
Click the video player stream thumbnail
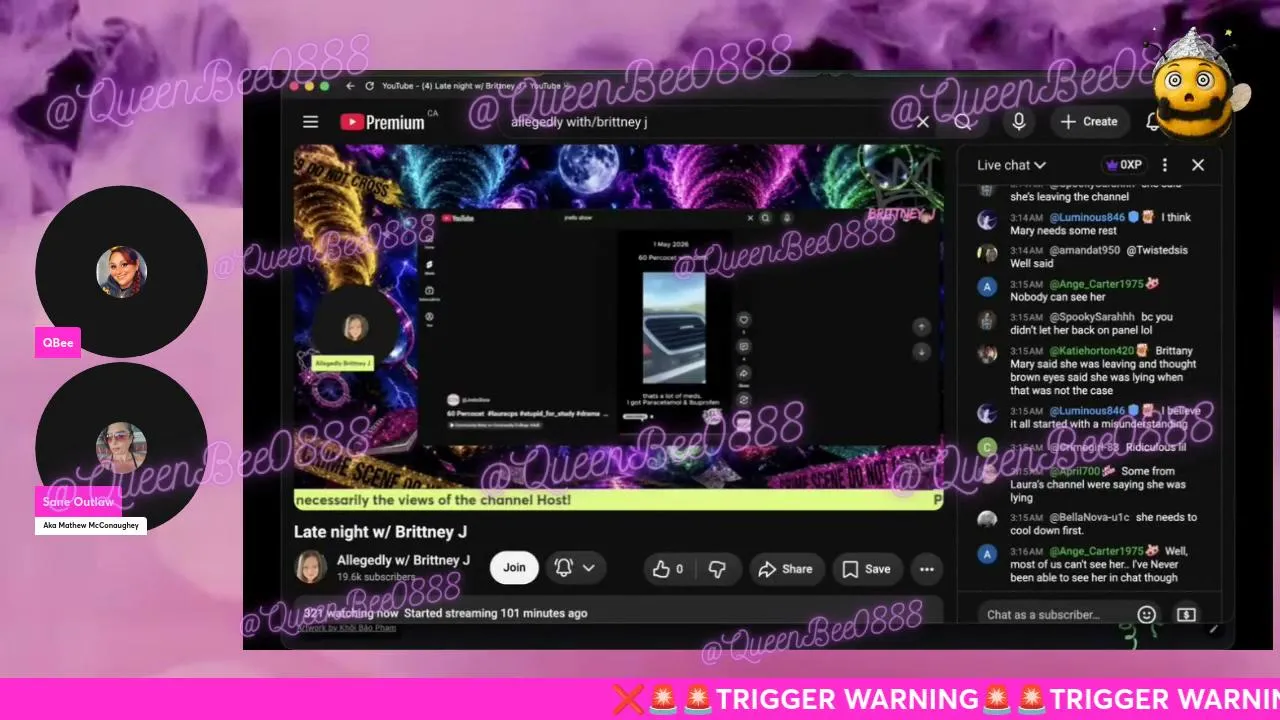point(618,327)
